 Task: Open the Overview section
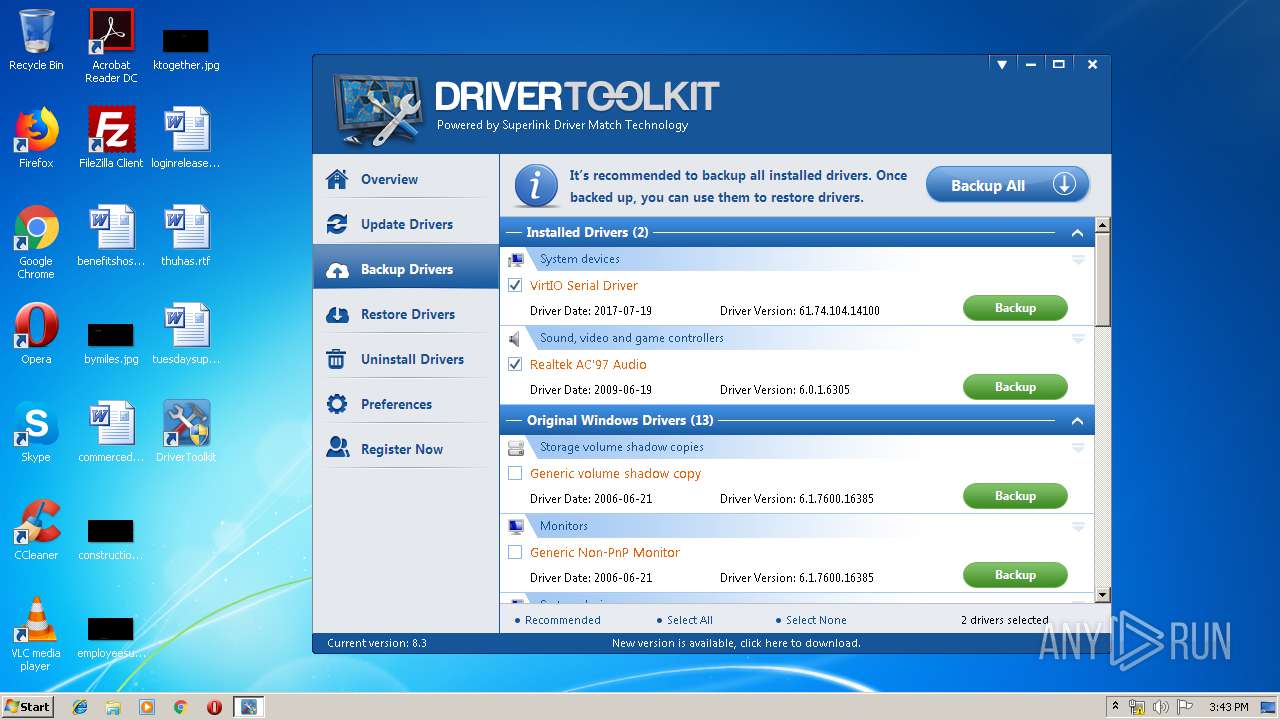(406, 180)
